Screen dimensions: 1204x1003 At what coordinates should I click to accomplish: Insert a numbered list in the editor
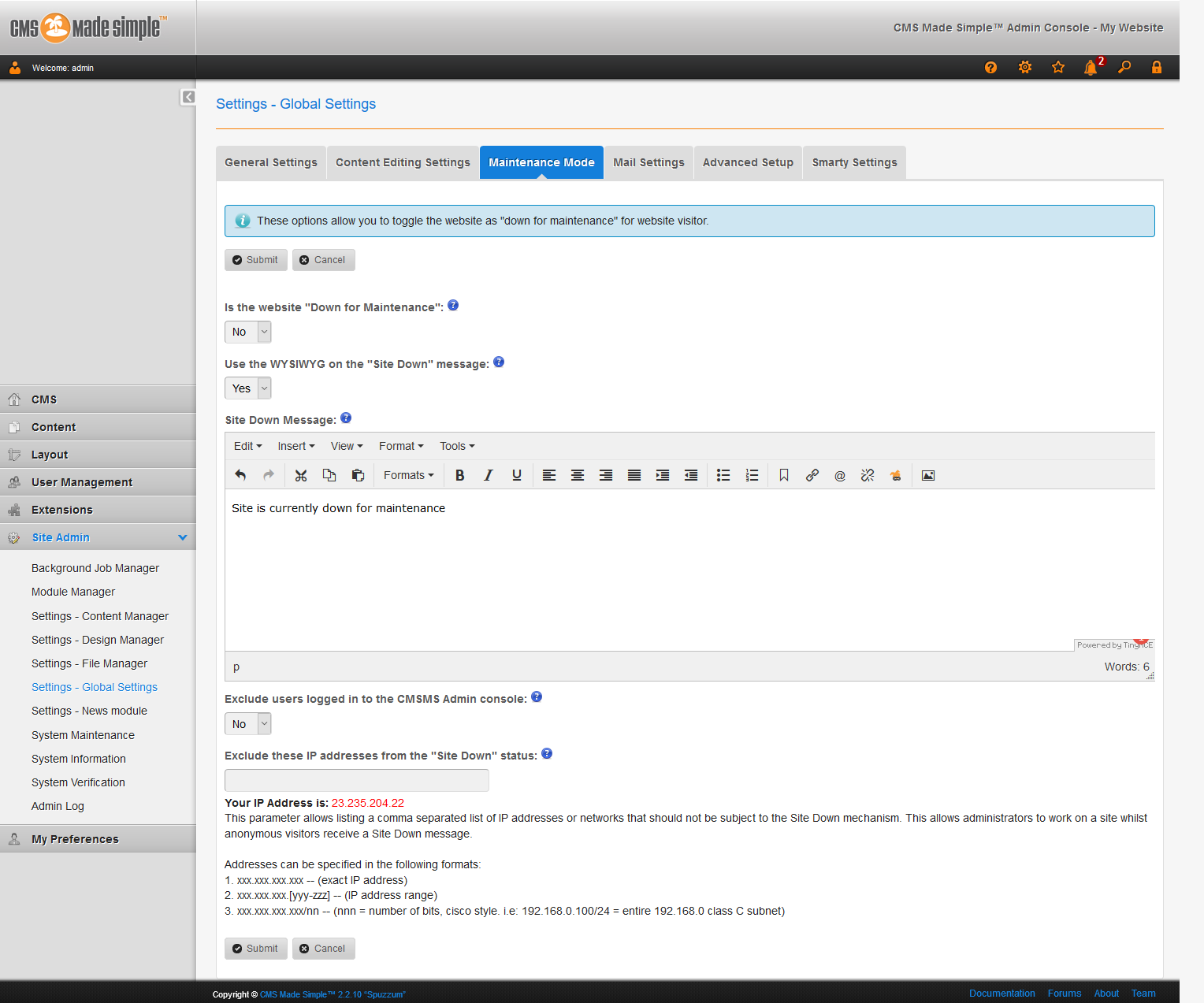click(x=752, y=475)
